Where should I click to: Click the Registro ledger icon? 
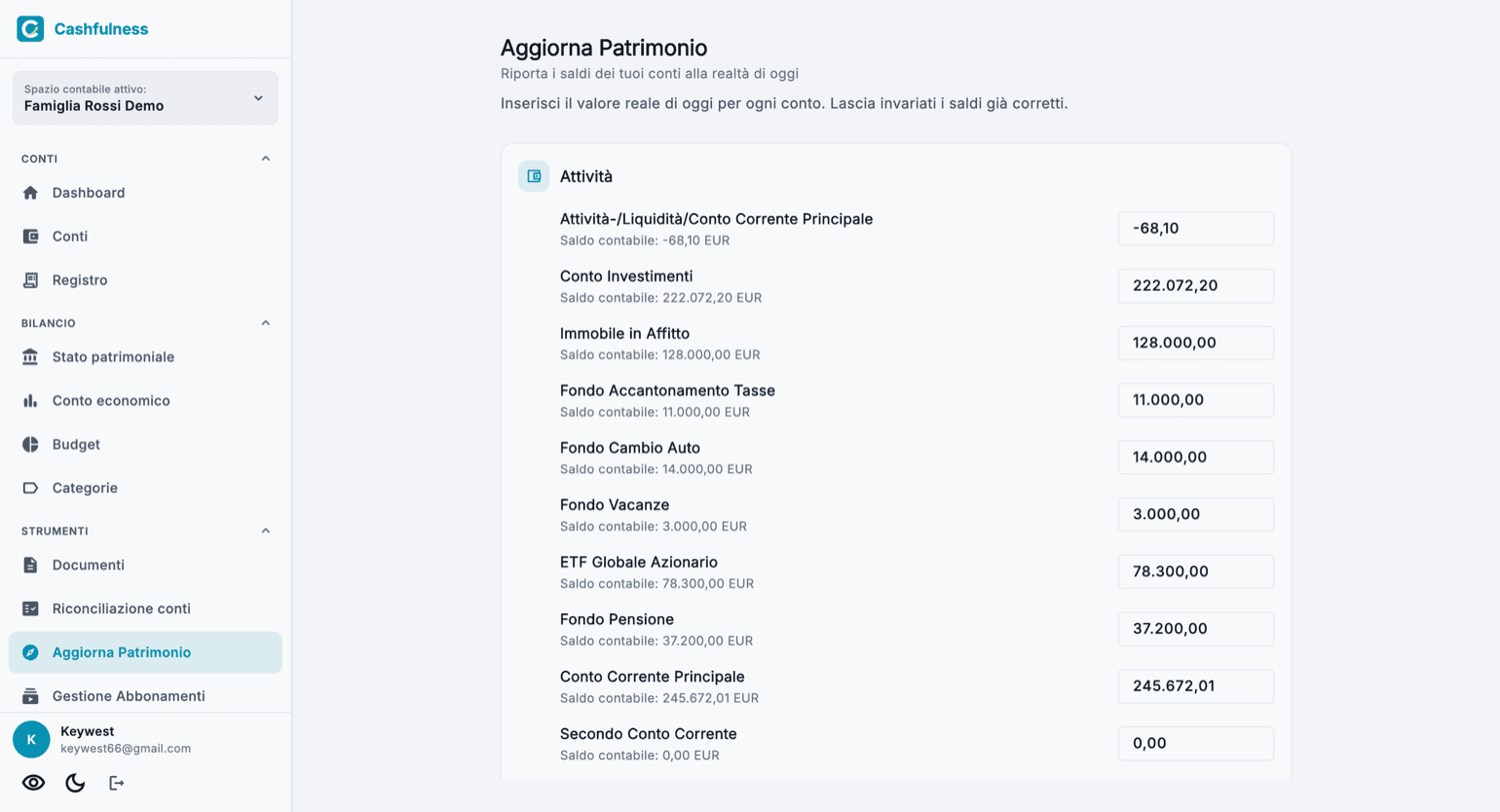click(30, 280)
